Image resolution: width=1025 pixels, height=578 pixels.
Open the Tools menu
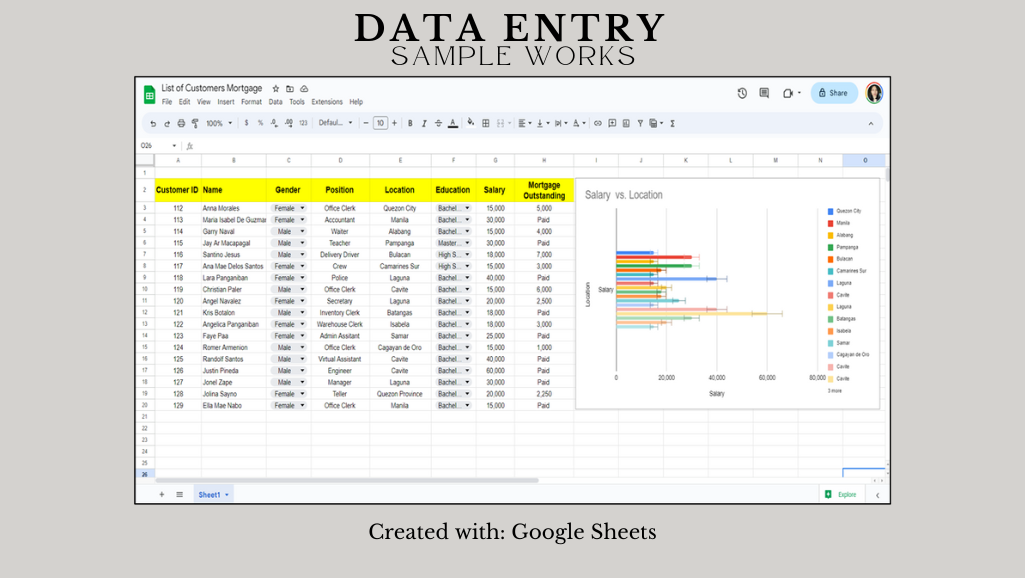(297, 102)
